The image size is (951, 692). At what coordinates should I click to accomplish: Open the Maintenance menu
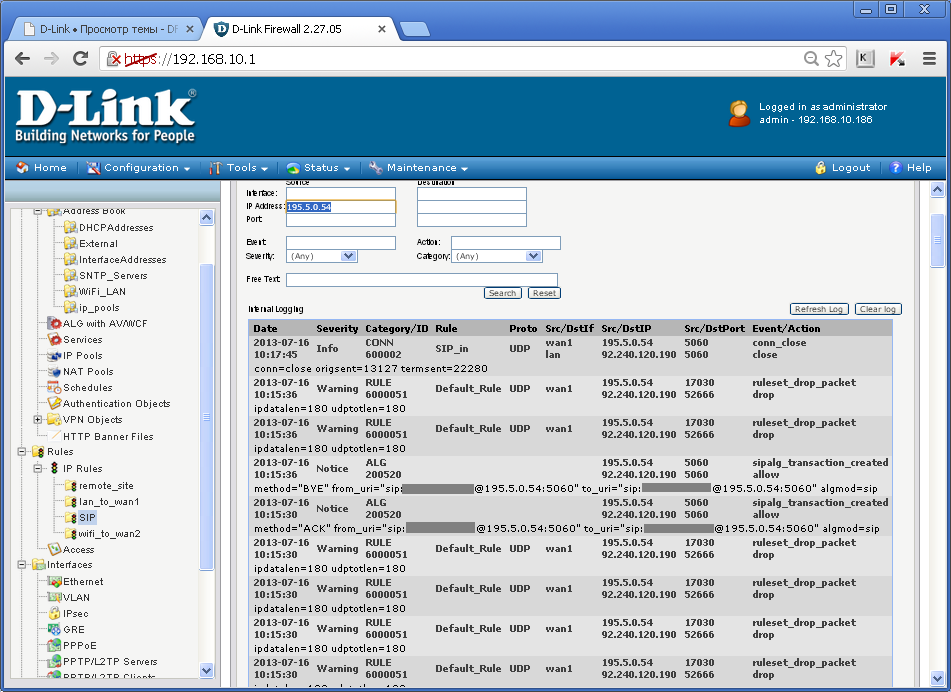(418, 168)
